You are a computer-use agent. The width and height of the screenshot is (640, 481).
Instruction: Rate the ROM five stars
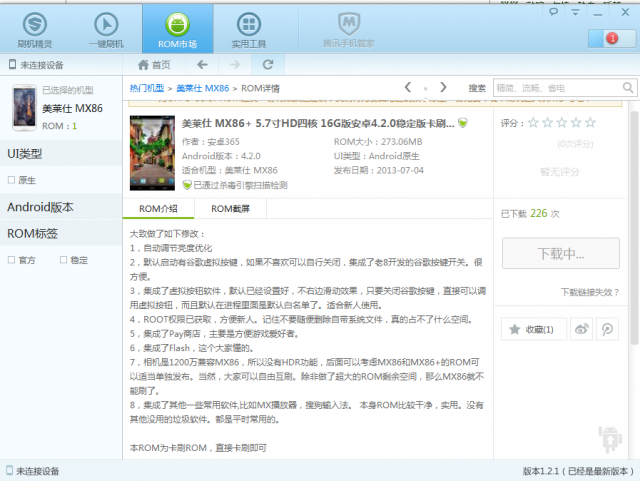(590, 122)
